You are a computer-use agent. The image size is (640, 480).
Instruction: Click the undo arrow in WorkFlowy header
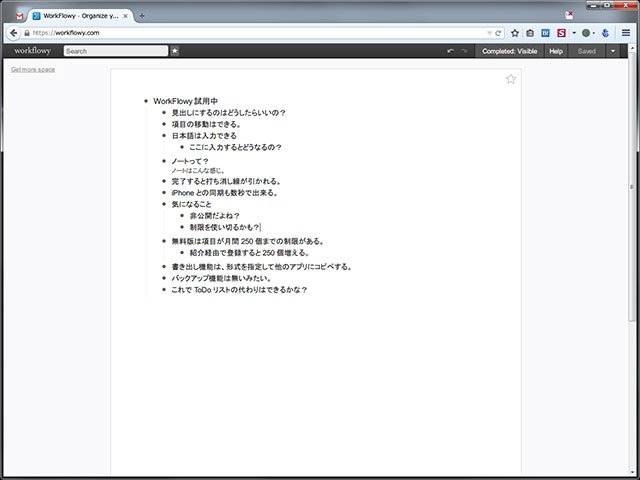click(x=451, y=51)
